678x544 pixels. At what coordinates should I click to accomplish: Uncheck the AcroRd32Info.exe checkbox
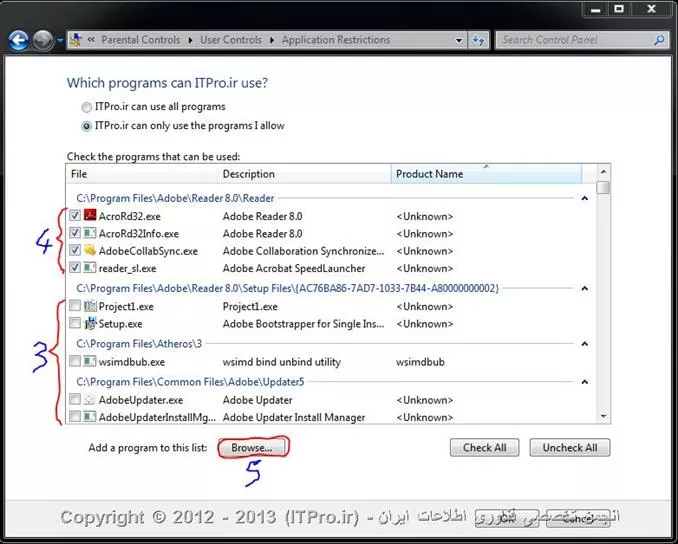coord(75,233)
